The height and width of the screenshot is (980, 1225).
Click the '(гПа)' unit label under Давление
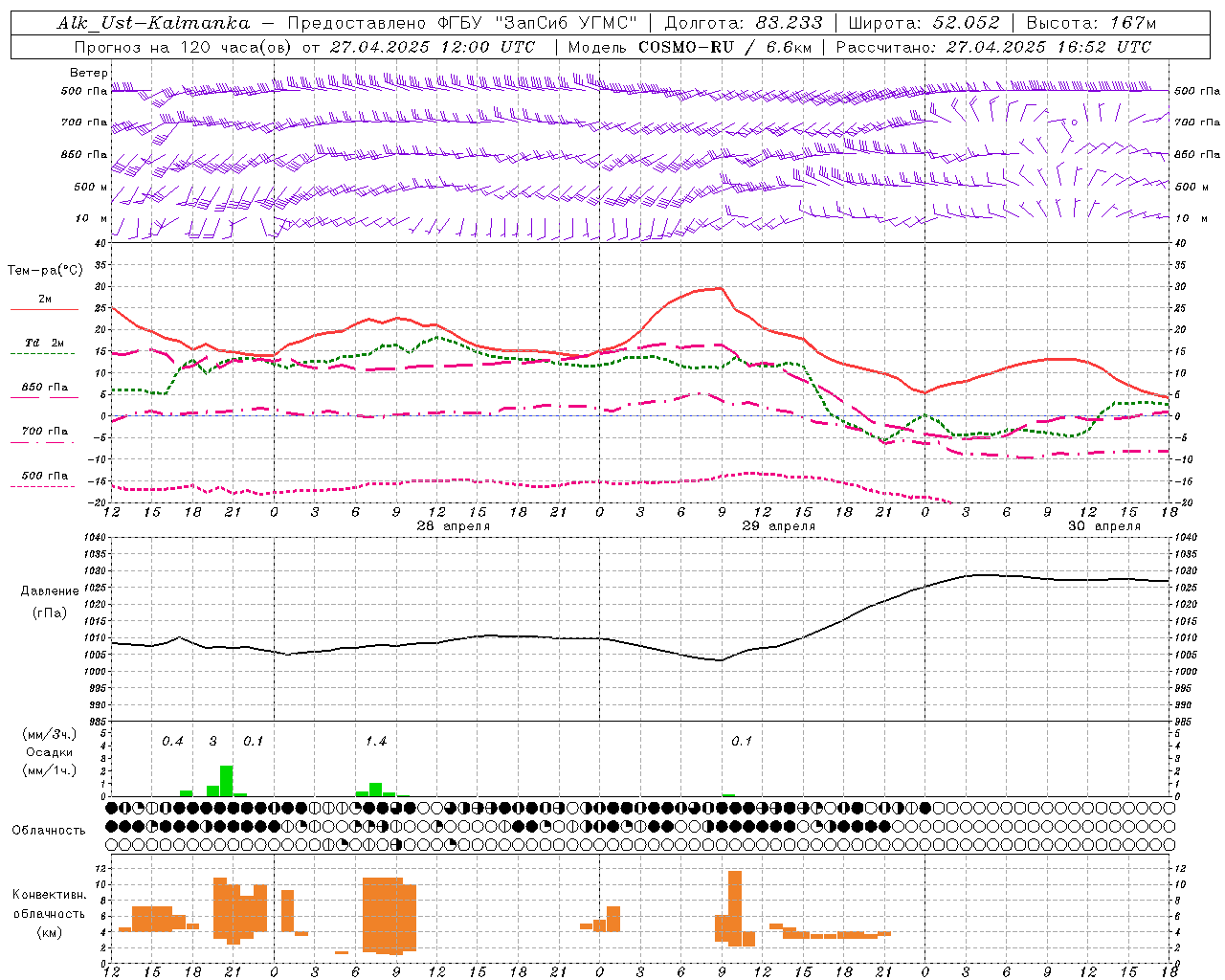(x=50, y=613)
